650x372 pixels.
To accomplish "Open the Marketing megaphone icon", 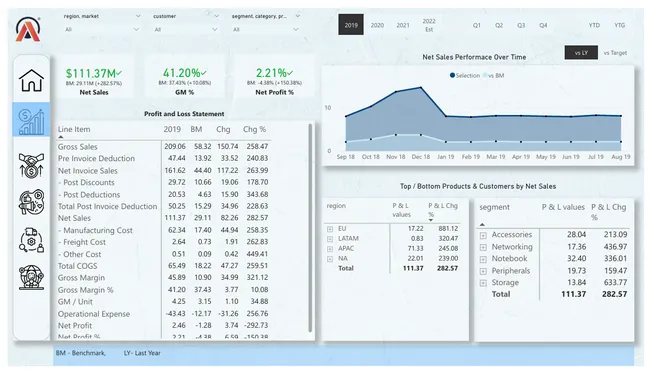I will click(31, 202).
